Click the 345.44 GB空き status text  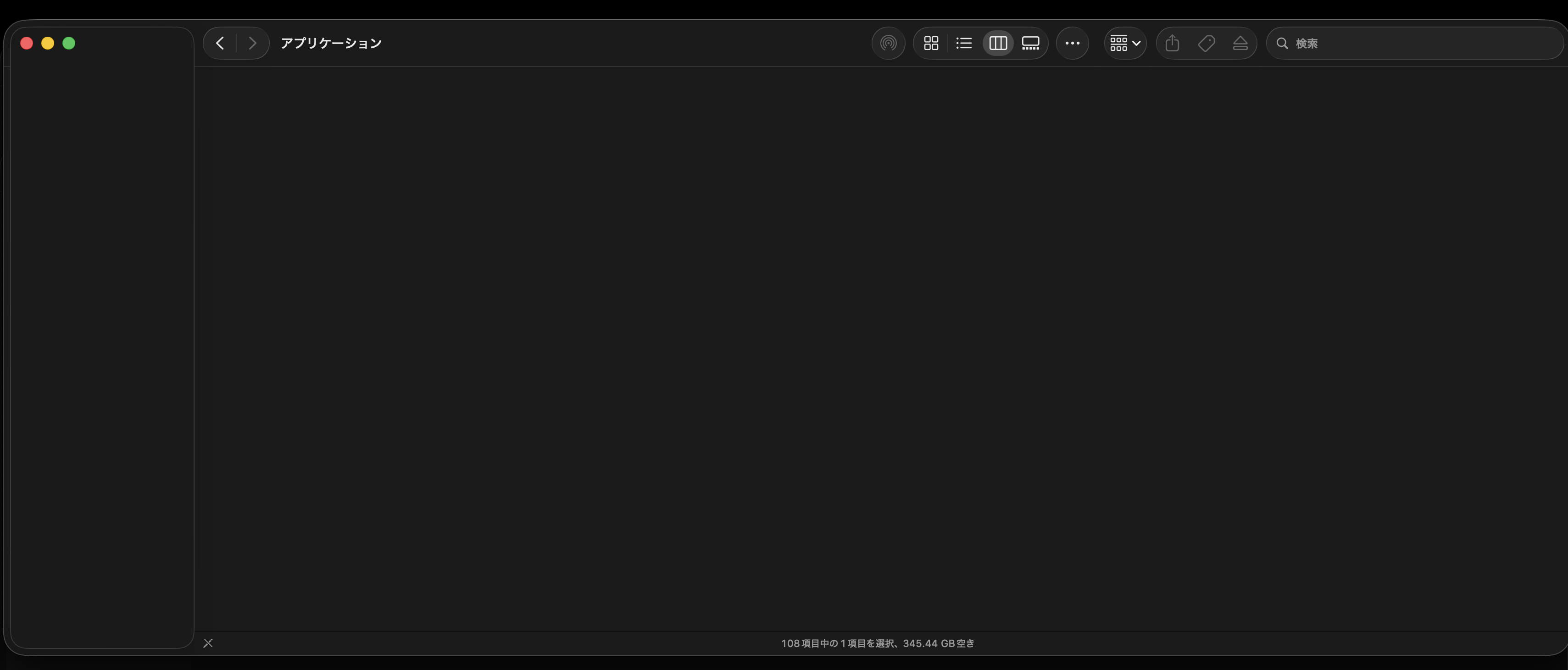(938, 643)
